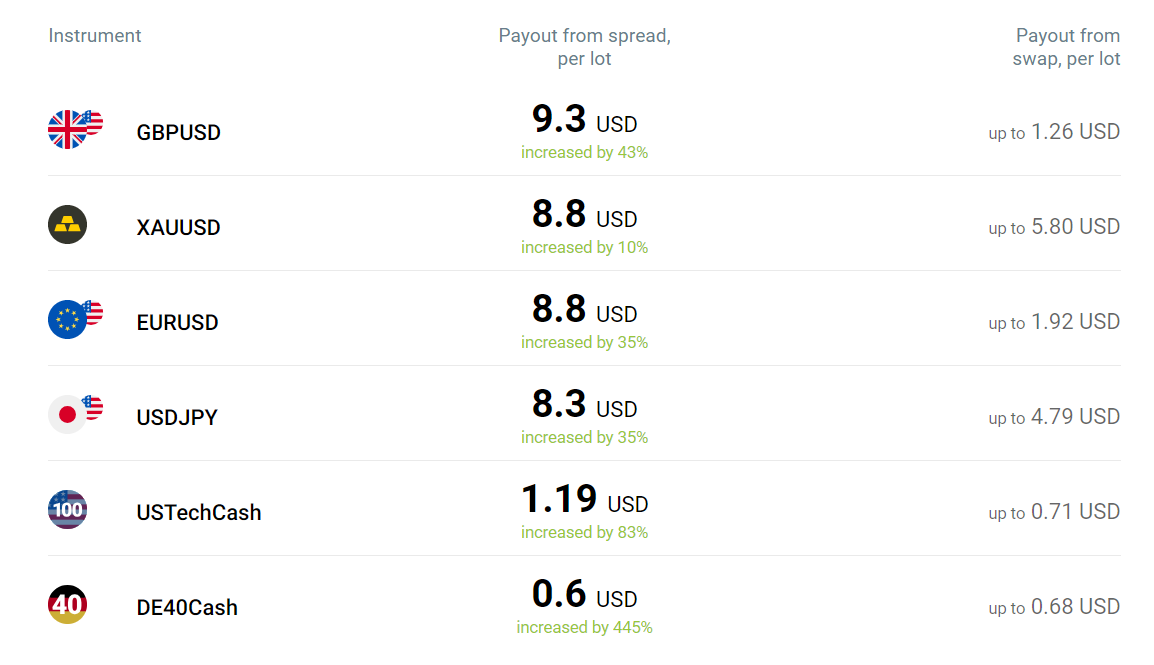The width and height of the screenshot is (1154, 665).
Task: Open the EURUSD instrument label
Action: [x=177, y=322]
